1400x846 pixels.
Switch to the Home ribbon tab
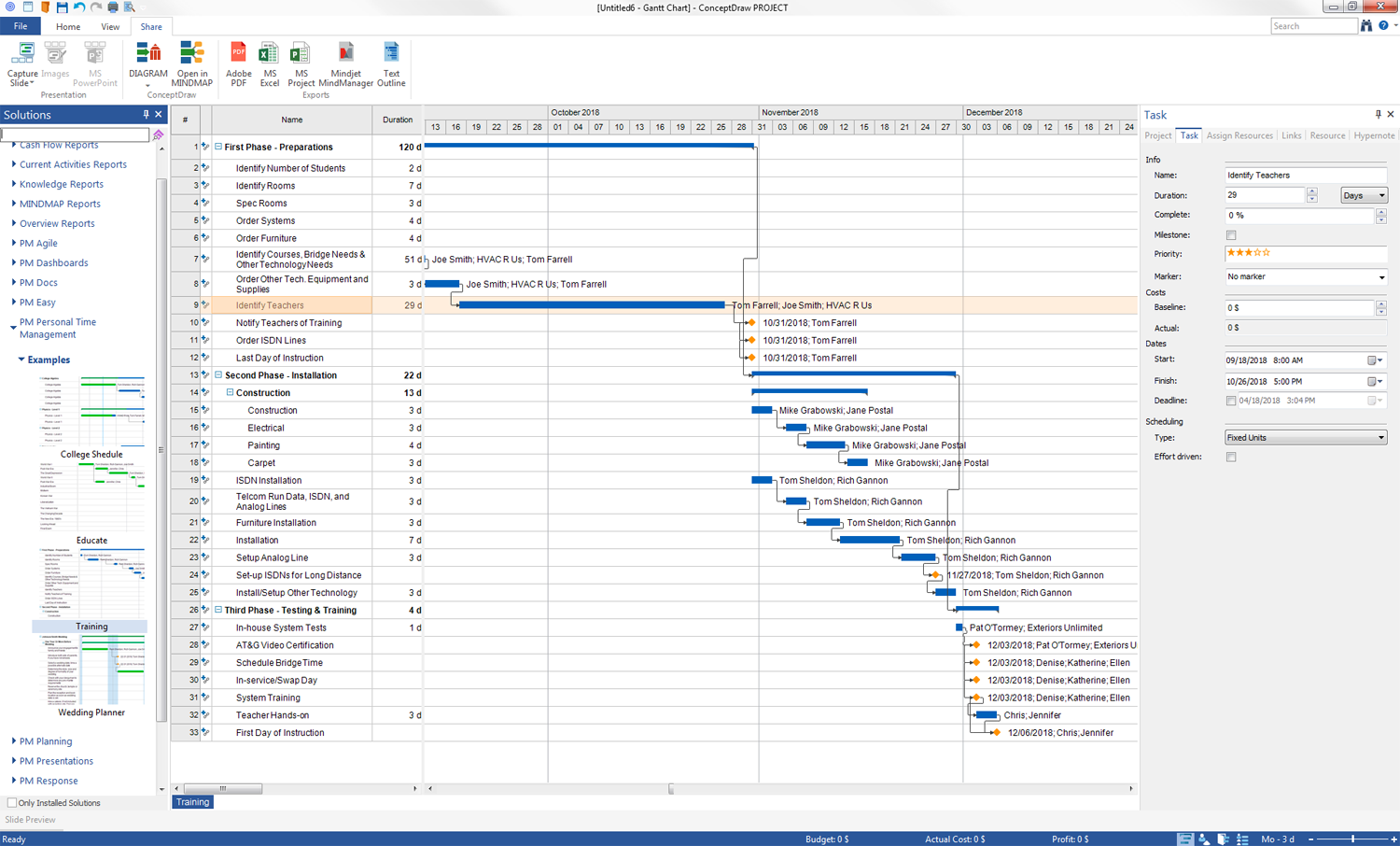coord(68,27)
